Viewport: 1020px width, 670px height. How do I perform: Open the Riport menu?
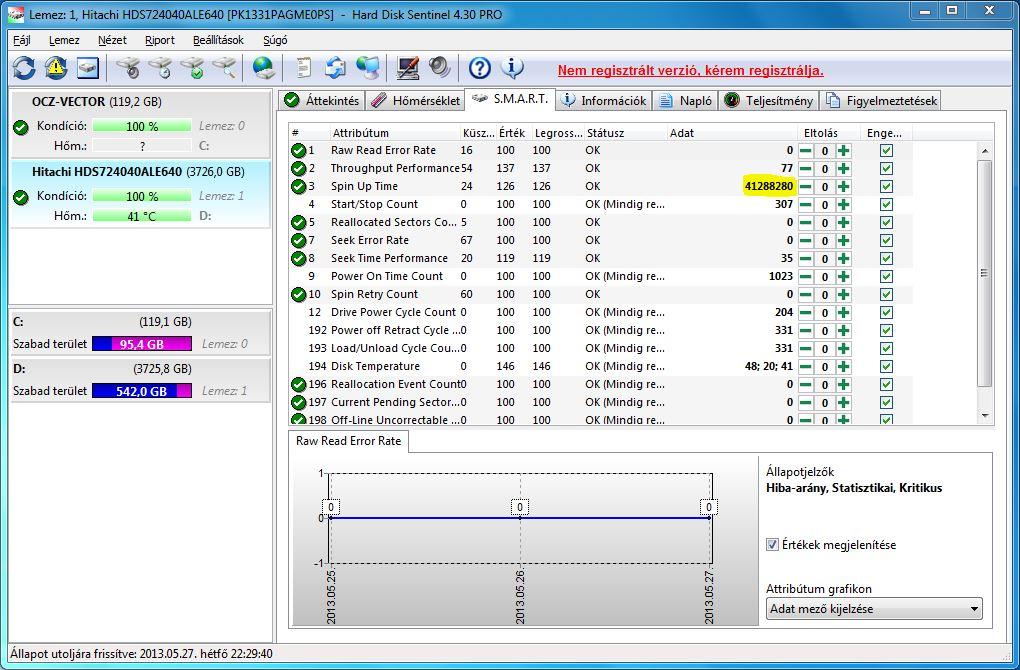[x=159, y=40]
